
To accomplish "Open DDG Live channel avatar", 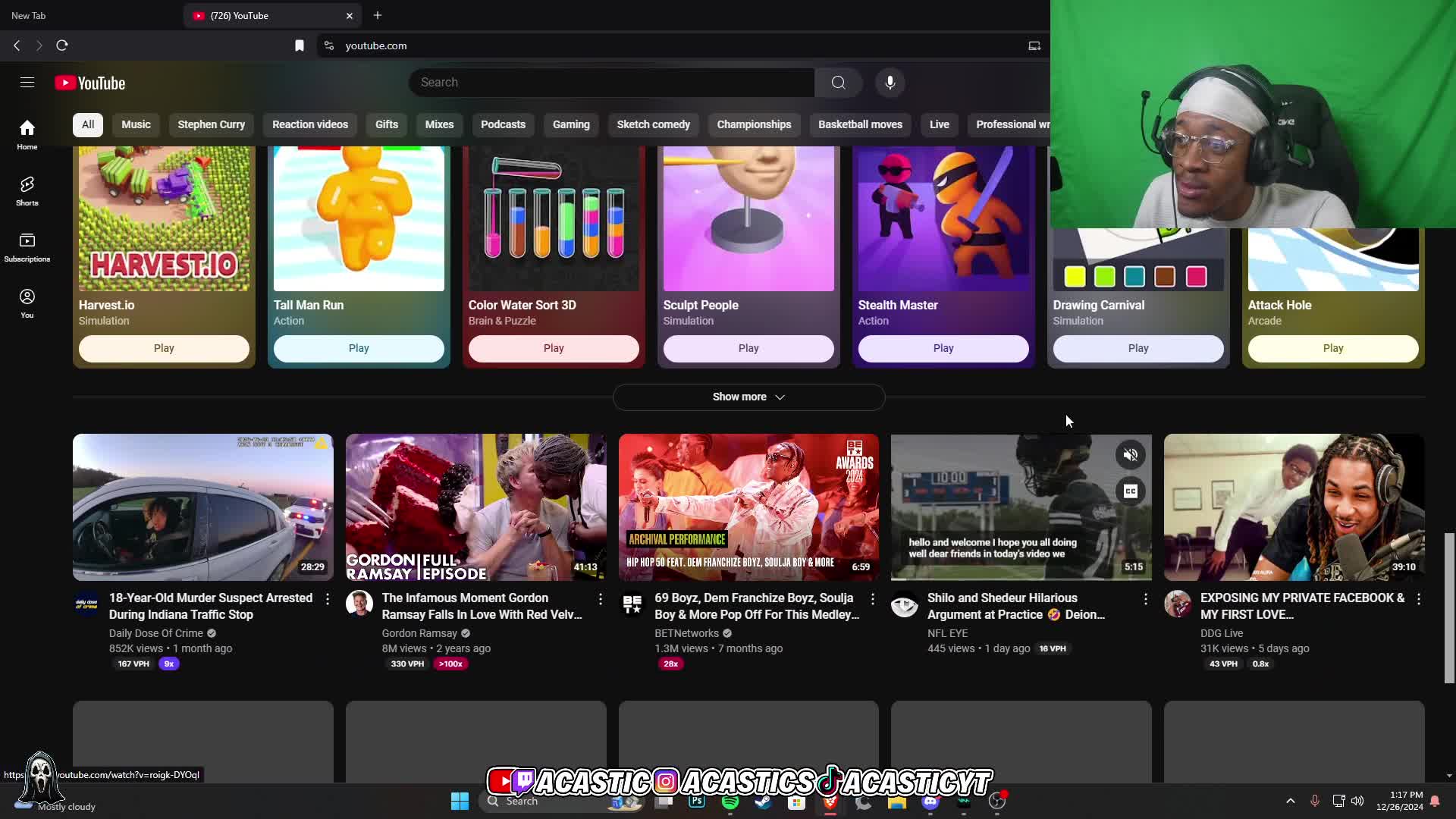I will pos(1178,604).
